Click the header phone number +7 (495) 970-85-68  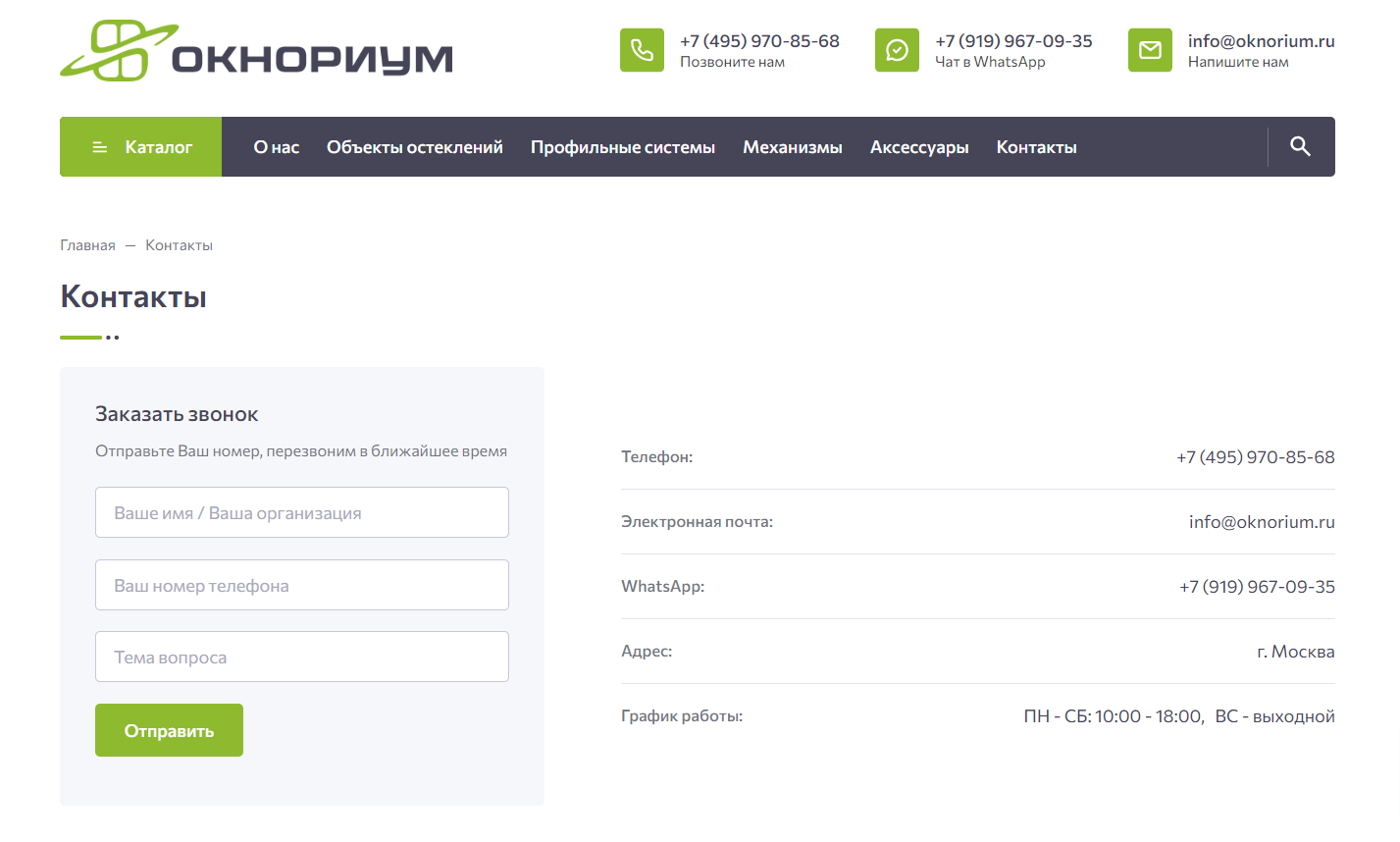[759, 41]
